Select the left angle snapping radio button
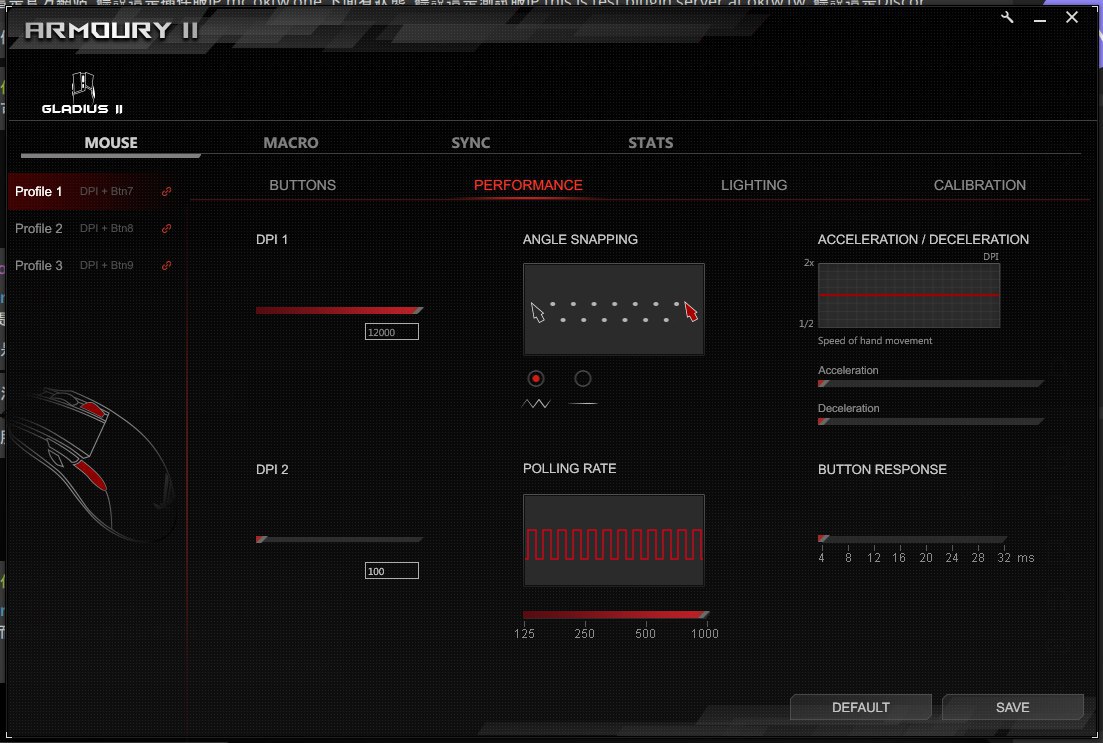The height and width of the screenshot is (743, 1103). 536,379
